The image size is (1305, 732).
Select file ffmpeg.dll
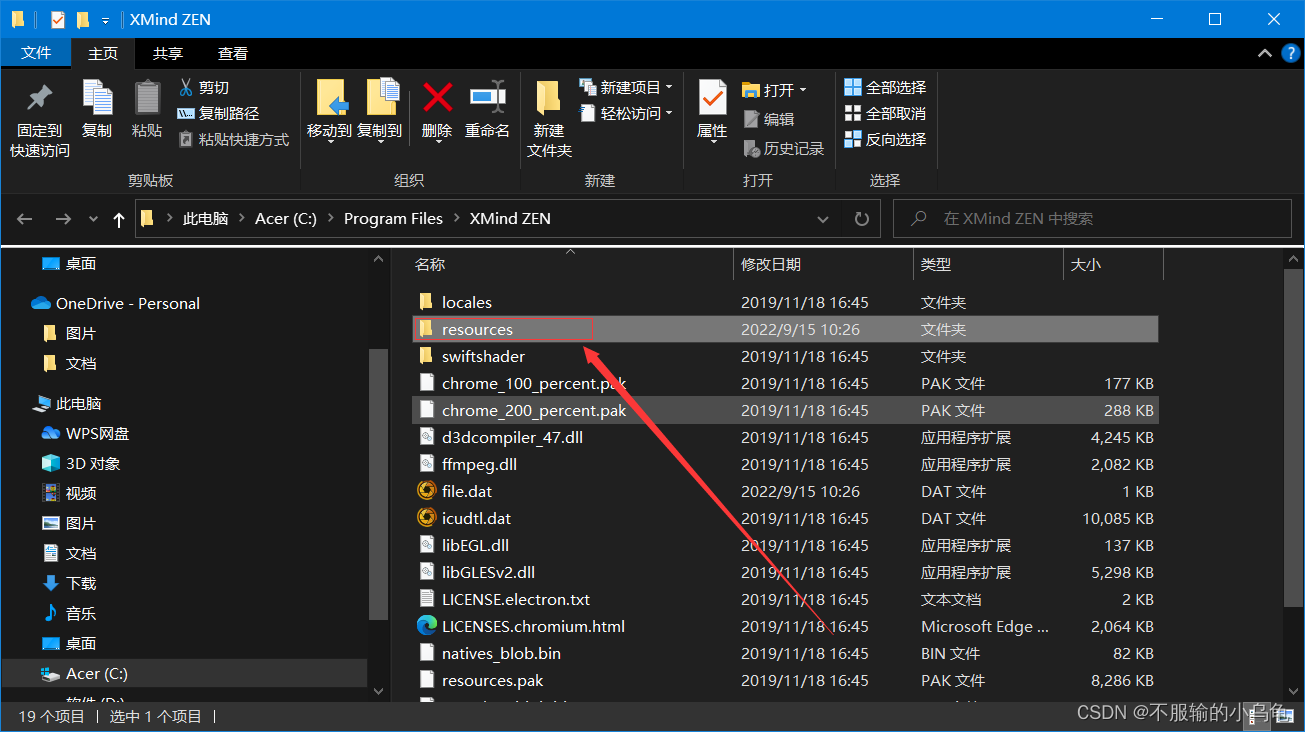click(479, 464)
